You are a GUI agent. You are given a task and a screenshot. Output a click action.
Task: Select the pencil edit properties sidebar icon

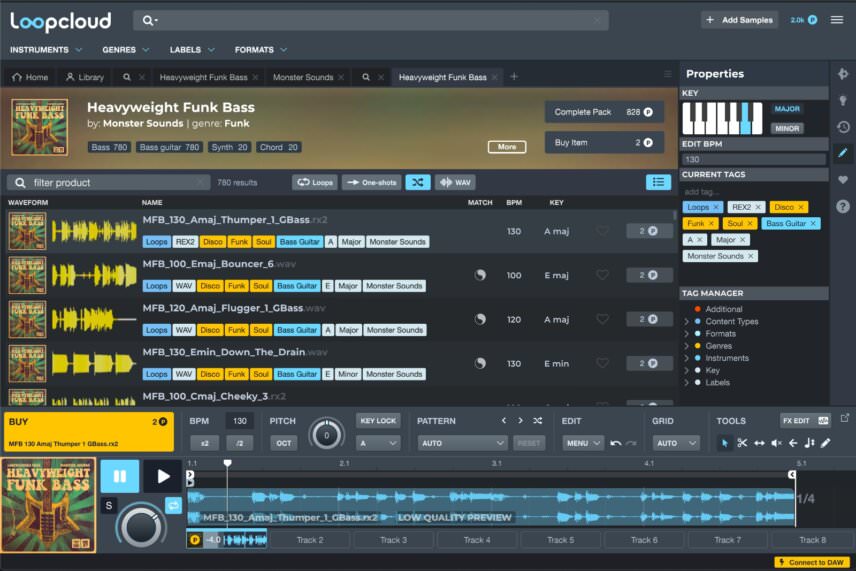coord(843,153)
